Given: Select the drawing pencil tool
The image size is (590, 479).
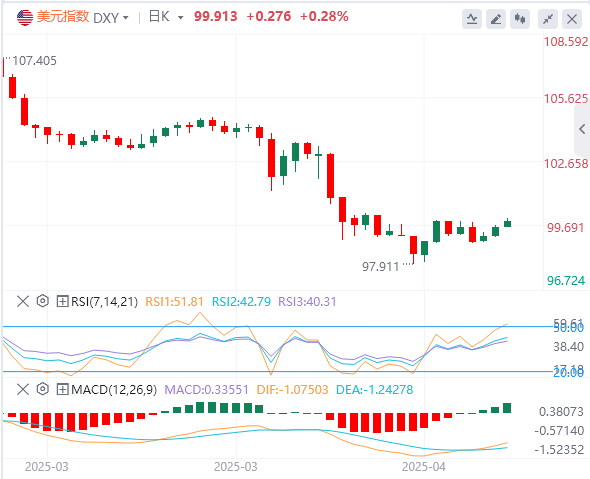Looking at the screenshot, I should [496, 19].
